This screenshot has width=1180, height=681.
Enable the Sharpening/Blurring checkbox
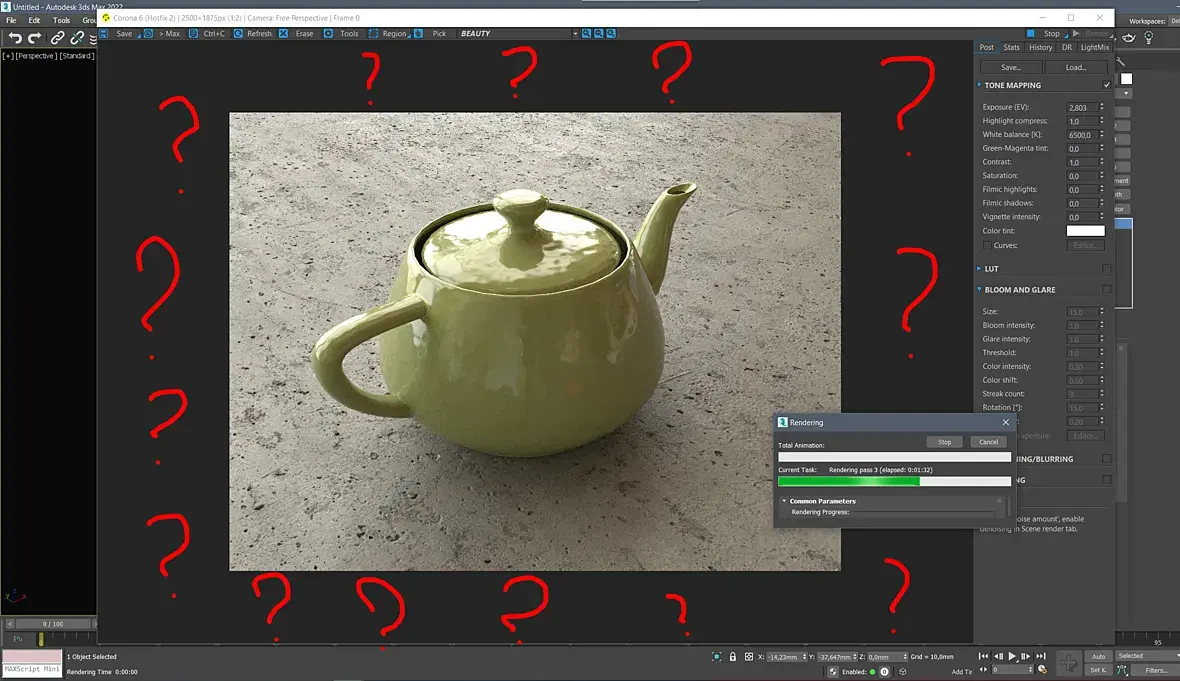click(x=1106, y=459)
